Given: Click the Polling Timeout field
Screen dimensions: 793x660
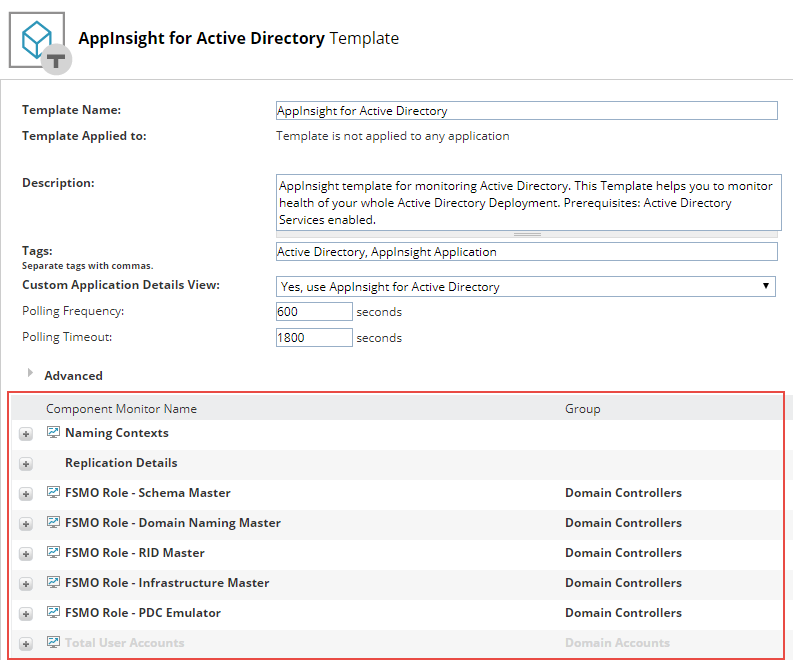Looking at the screenshot, I should coord(314,338).
